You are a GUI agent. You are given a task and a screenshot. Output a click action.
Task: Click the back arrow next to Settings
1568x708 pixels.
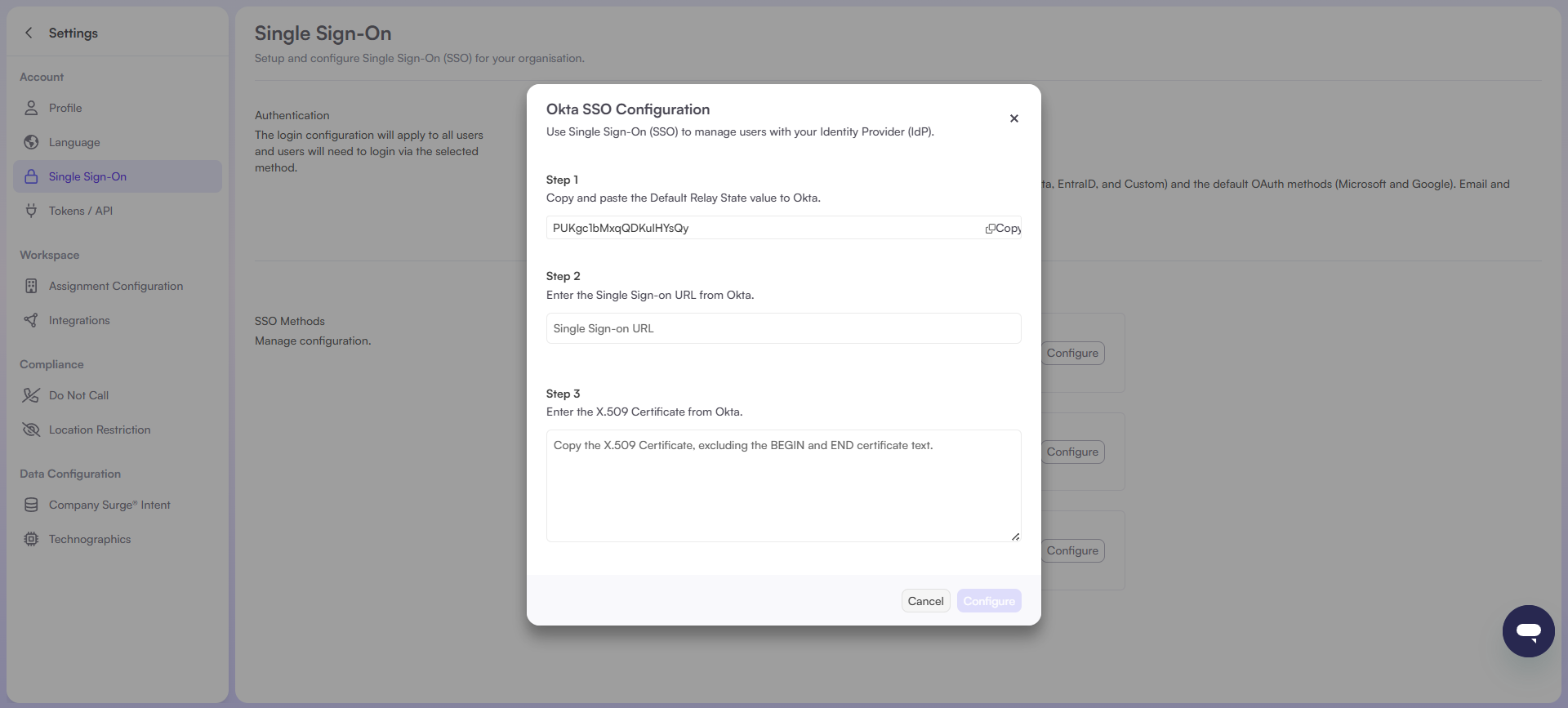click(29, 33)
